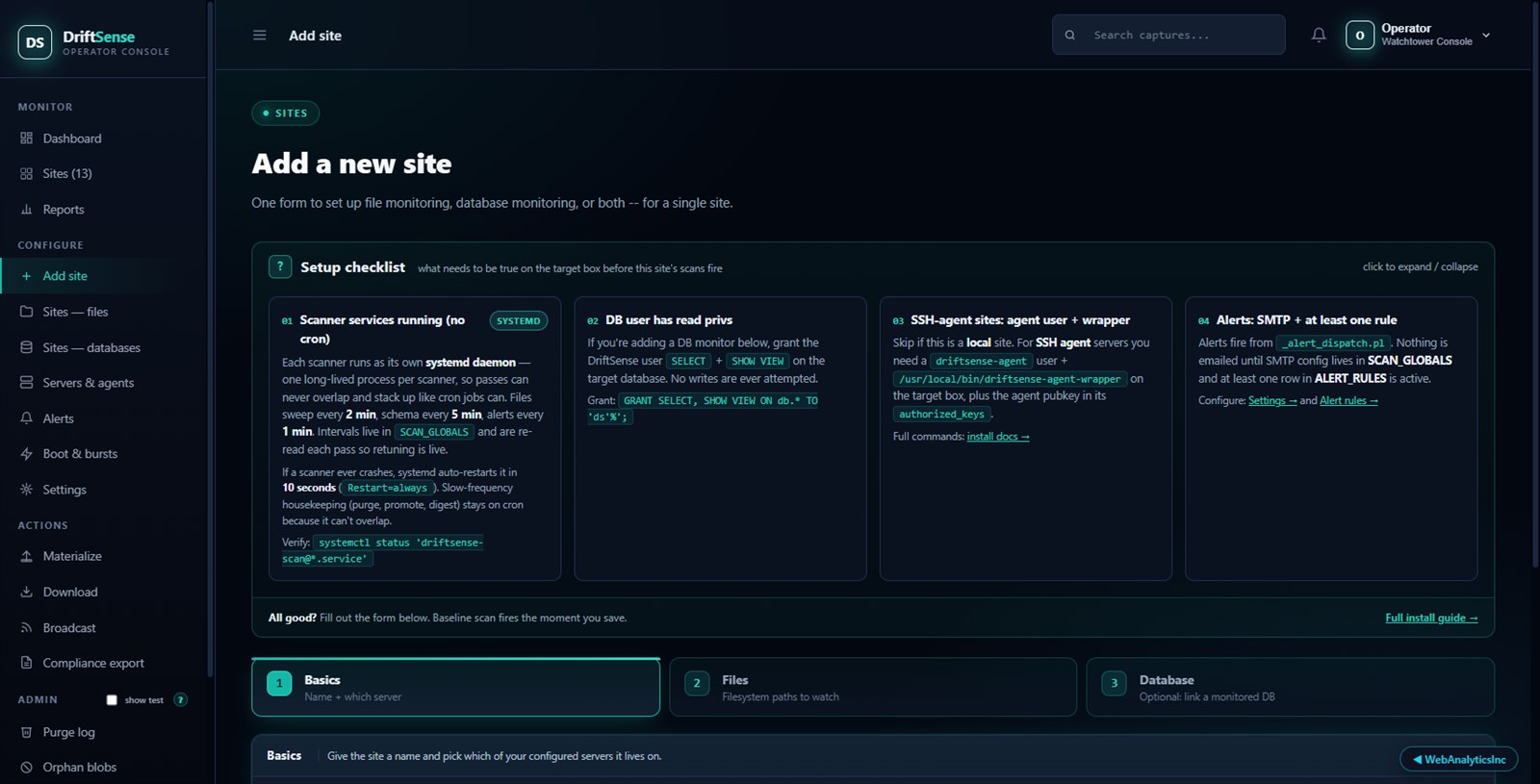The image size is (1540, 784).
Task: Toggle the hamburger menu icon
Action: coord(259,36)
